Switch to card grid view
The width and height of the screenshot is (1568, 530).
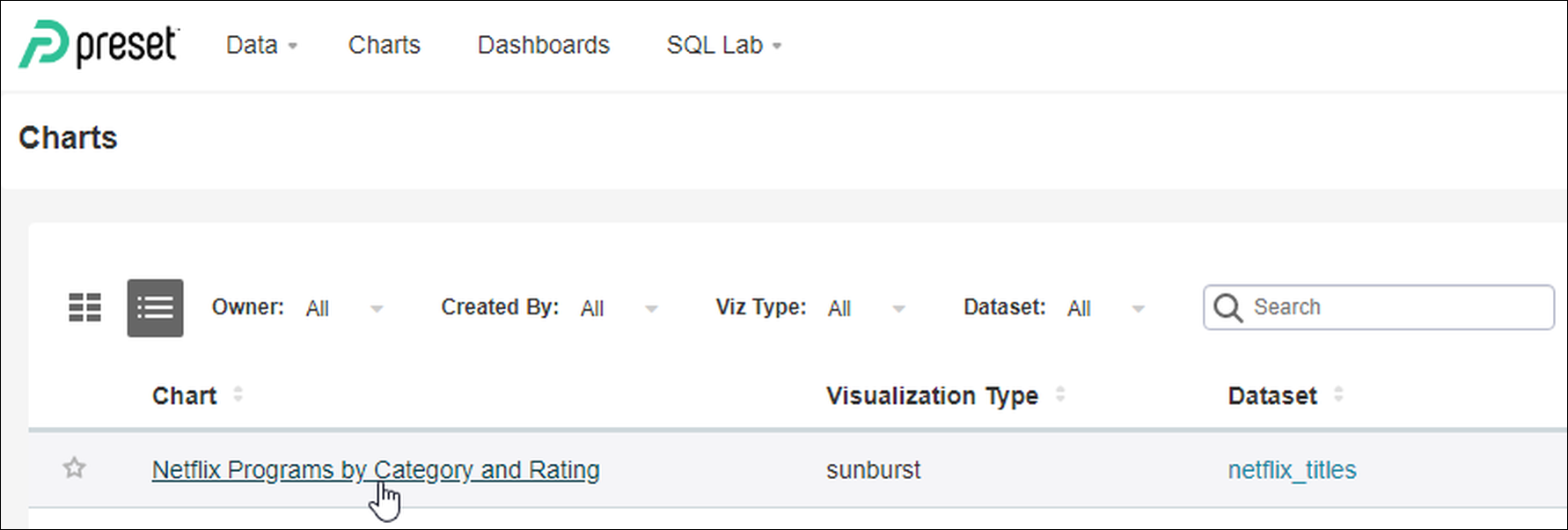coord(85,307)
